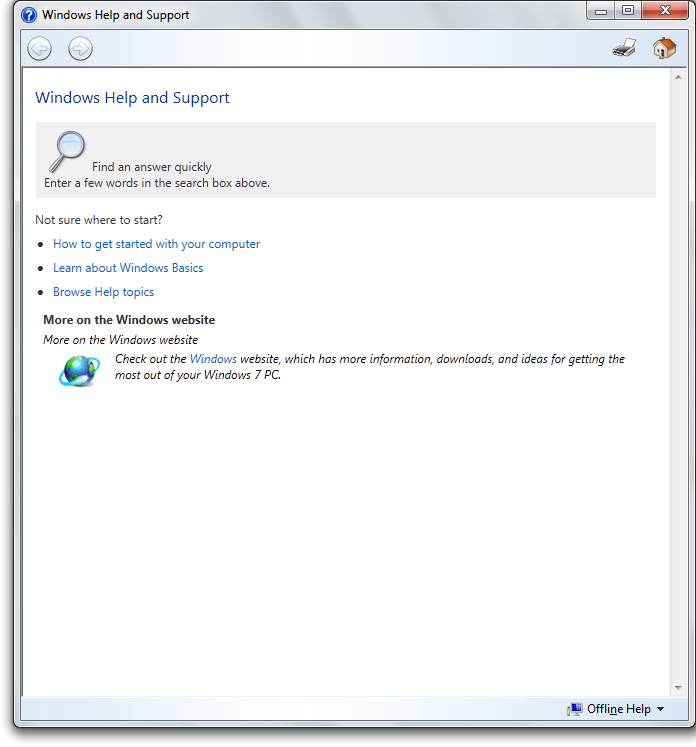Image resolution: width=696 pixels, height=747 pixels.
Task: Click the Back navigation arrow button
Action: 39,48
